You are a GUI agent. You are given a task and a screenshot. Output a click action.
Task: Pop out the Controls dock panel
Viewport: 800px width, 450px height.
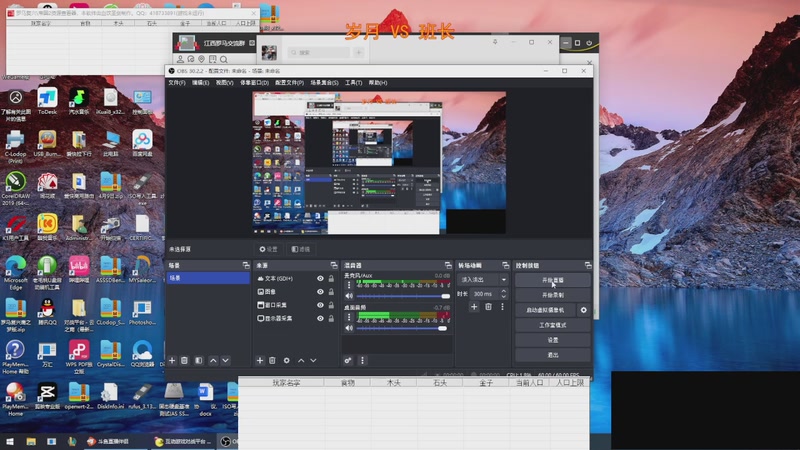click(x=588, y=265)
